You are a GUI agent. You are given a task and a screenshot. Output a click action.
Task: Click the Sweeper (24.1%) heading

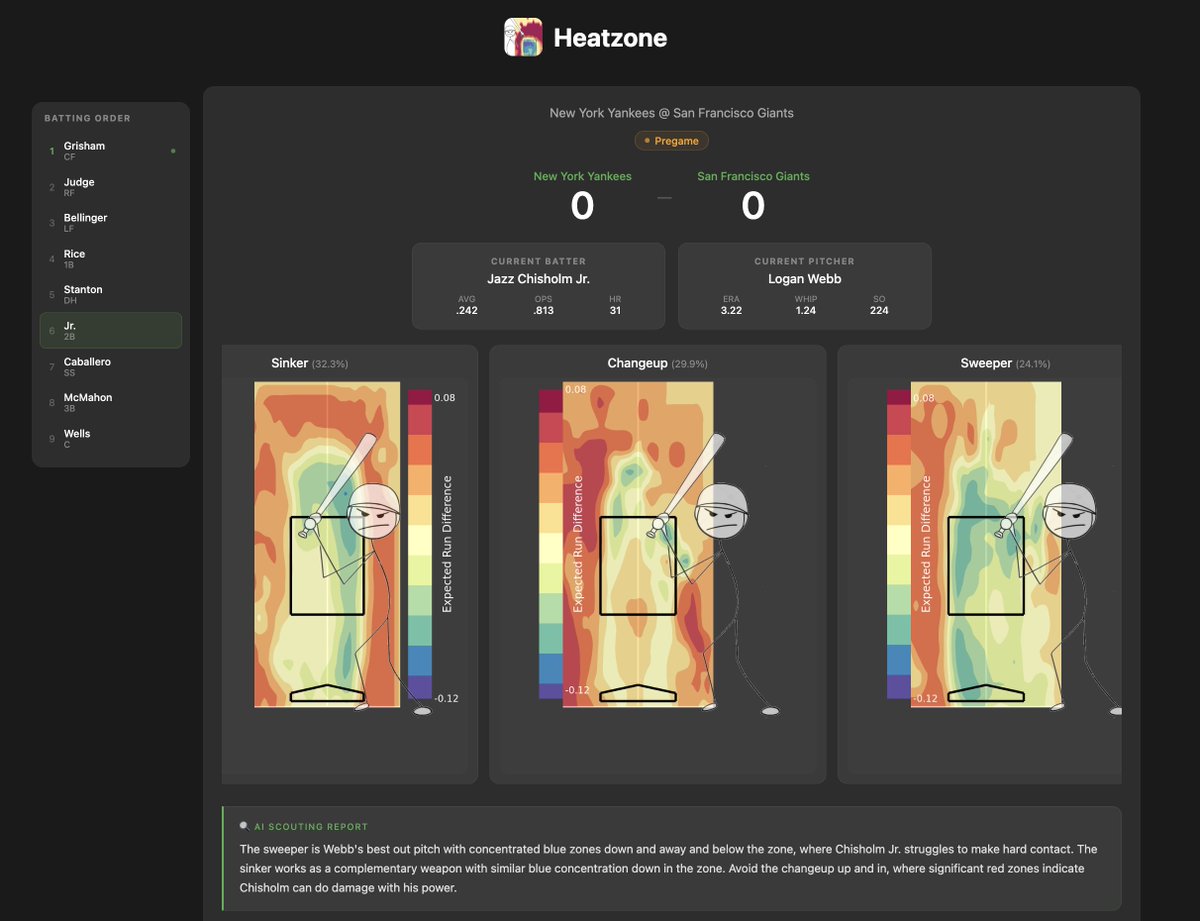1005,363
